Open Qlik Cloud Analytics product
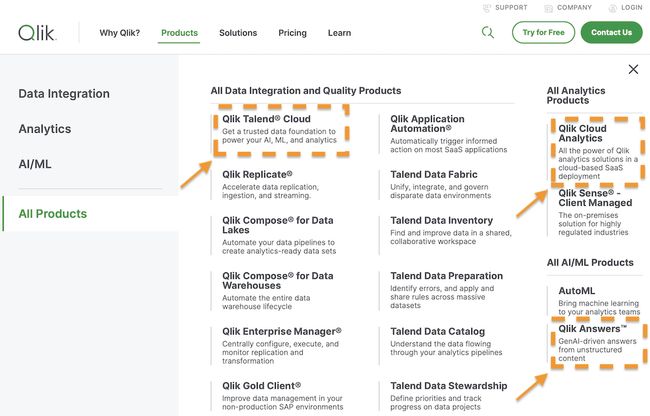Screen dimensions: 650x416 click(582, 133)
